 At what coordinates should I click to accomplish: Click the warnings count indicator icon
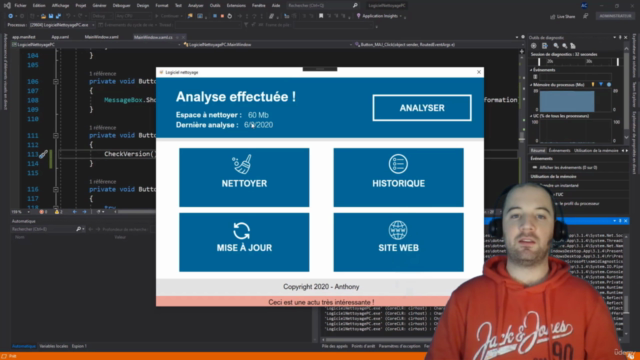pyautogui.click(x=57, y=212)
